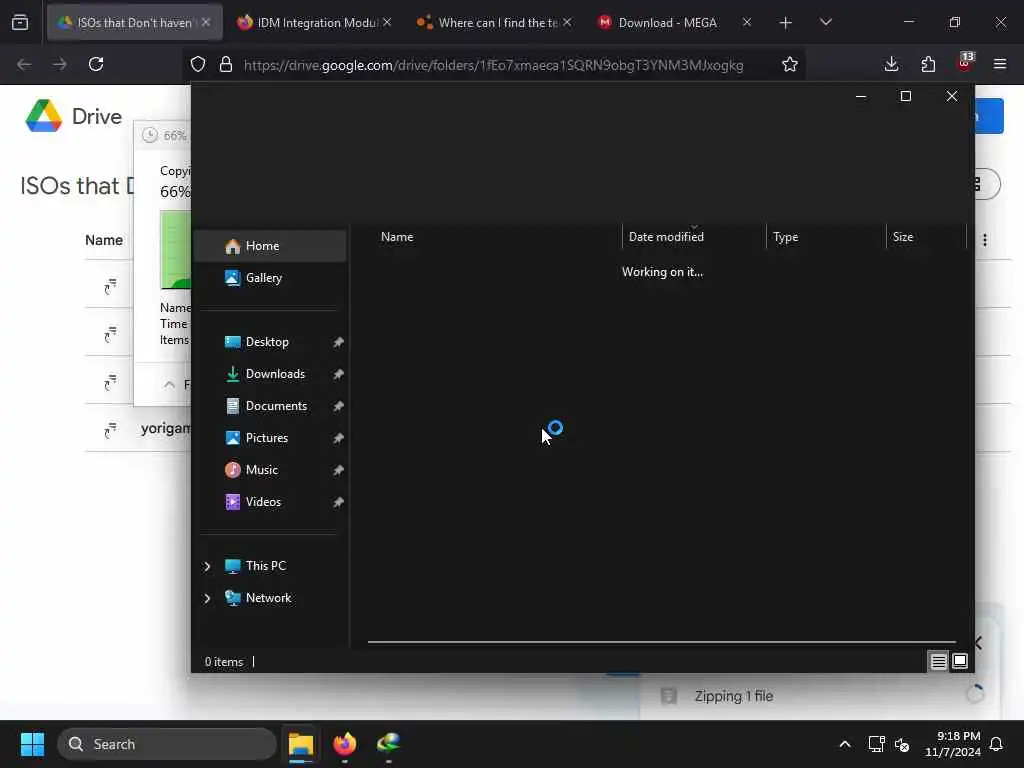Select Network in navigation pane
This screenshot has width=1024, height=768.
pyautogui.click(x=268, y=598)
